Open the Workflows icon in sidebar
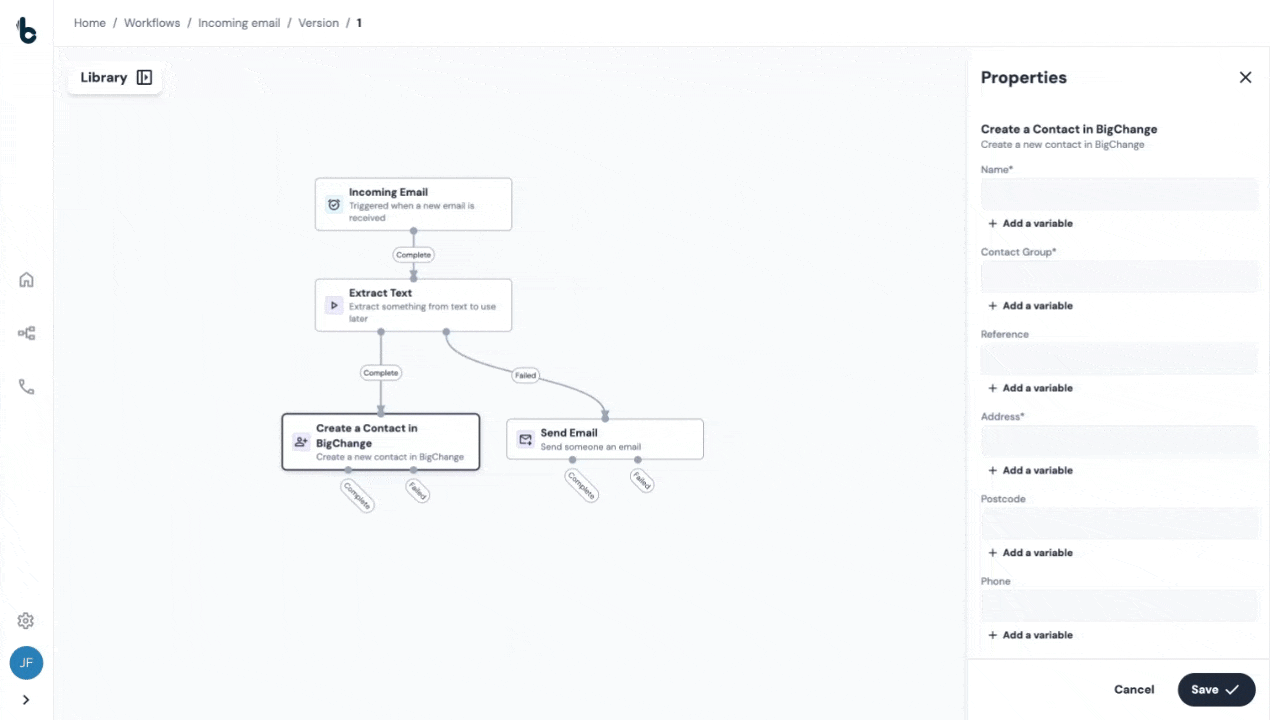The height and width of the screenshot is (720, 1270). [x=27, y=334]
